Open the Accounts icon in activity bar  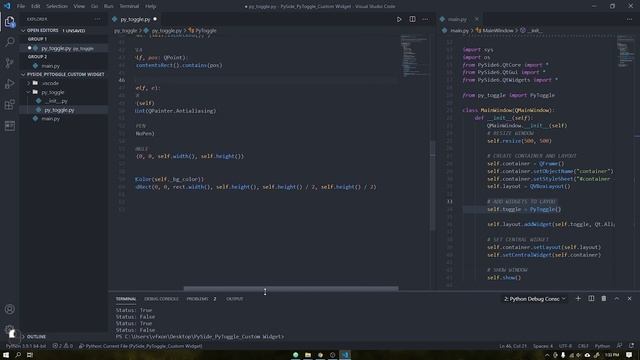10,309
